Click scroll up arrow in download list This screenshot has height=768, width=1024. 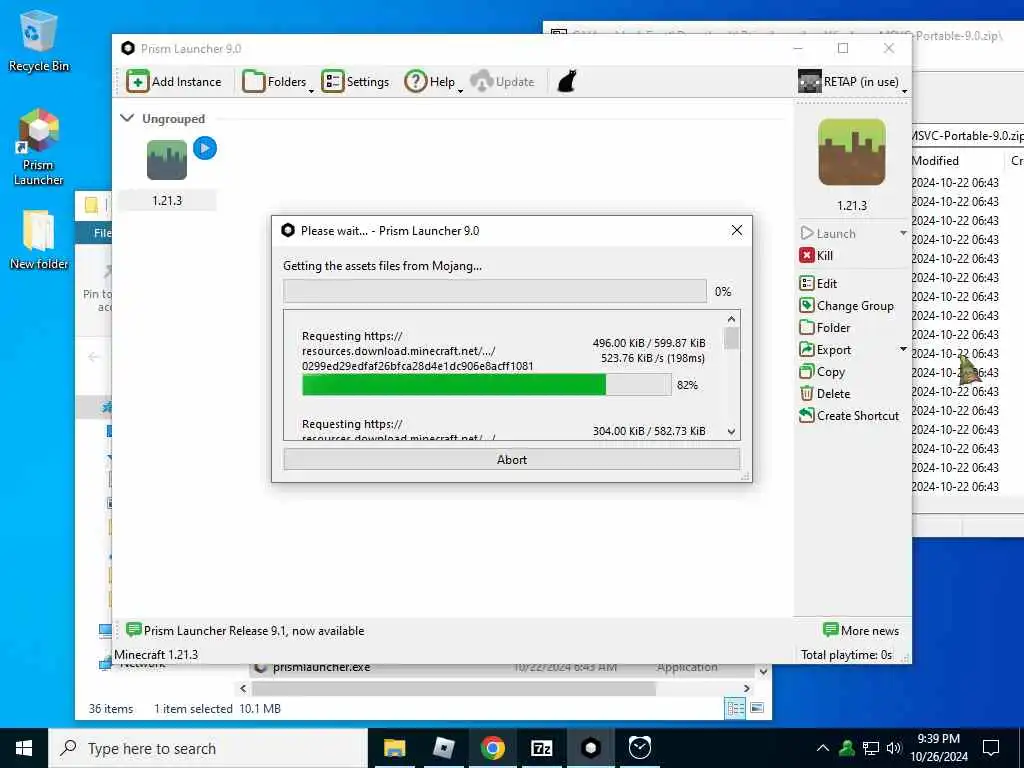731,319
